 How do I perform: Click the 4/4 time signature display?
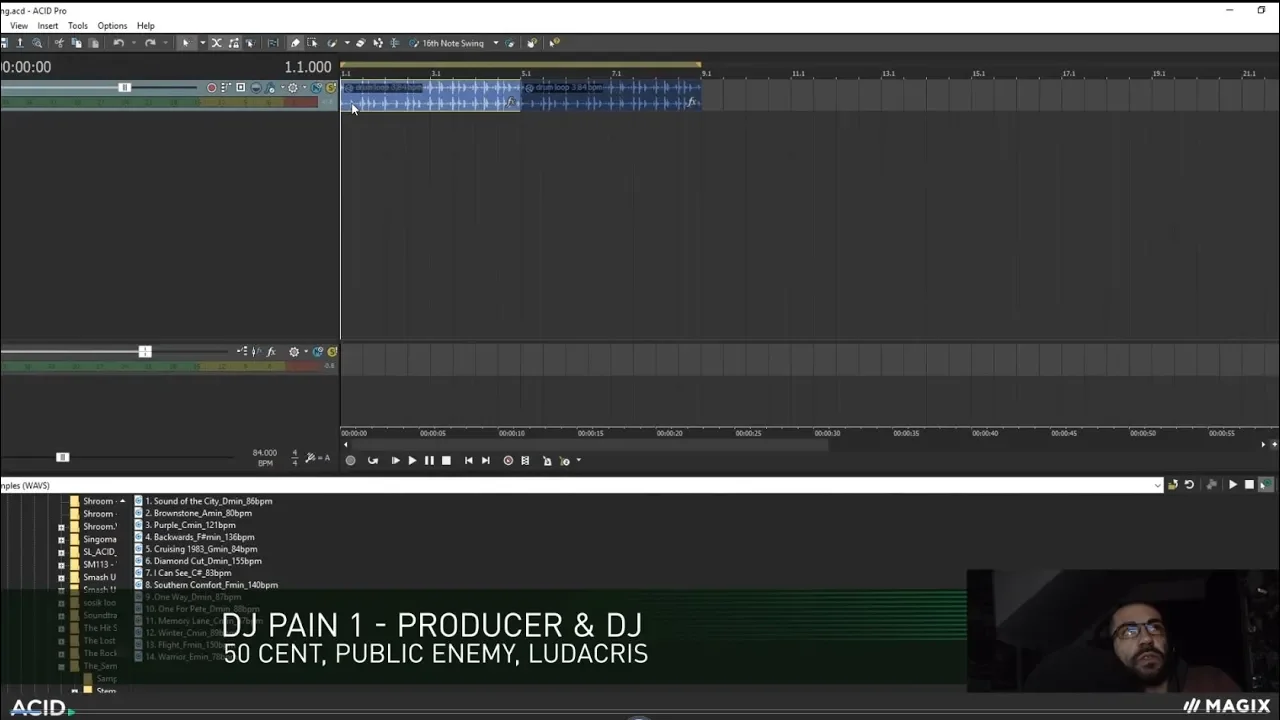[294, 457]
